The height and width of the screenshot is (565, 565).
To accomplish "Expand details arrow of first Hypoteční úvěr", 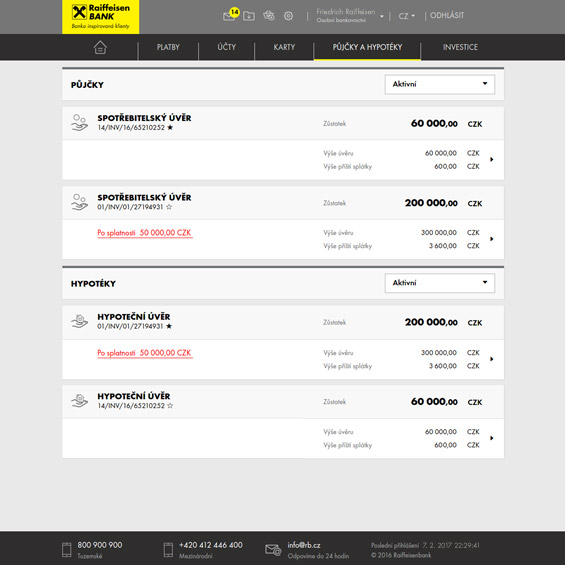I will pyautogui.click(x=491, y=359).
